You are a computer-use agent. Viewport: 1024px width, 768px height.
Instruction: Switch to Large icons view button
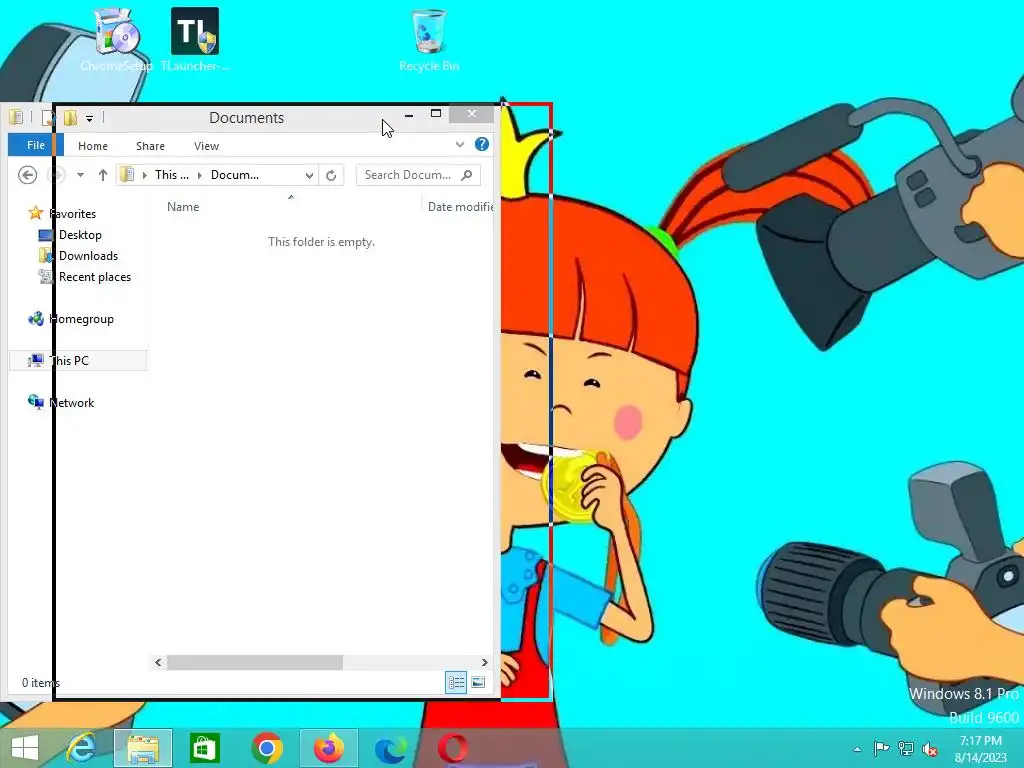coord(478,682)
